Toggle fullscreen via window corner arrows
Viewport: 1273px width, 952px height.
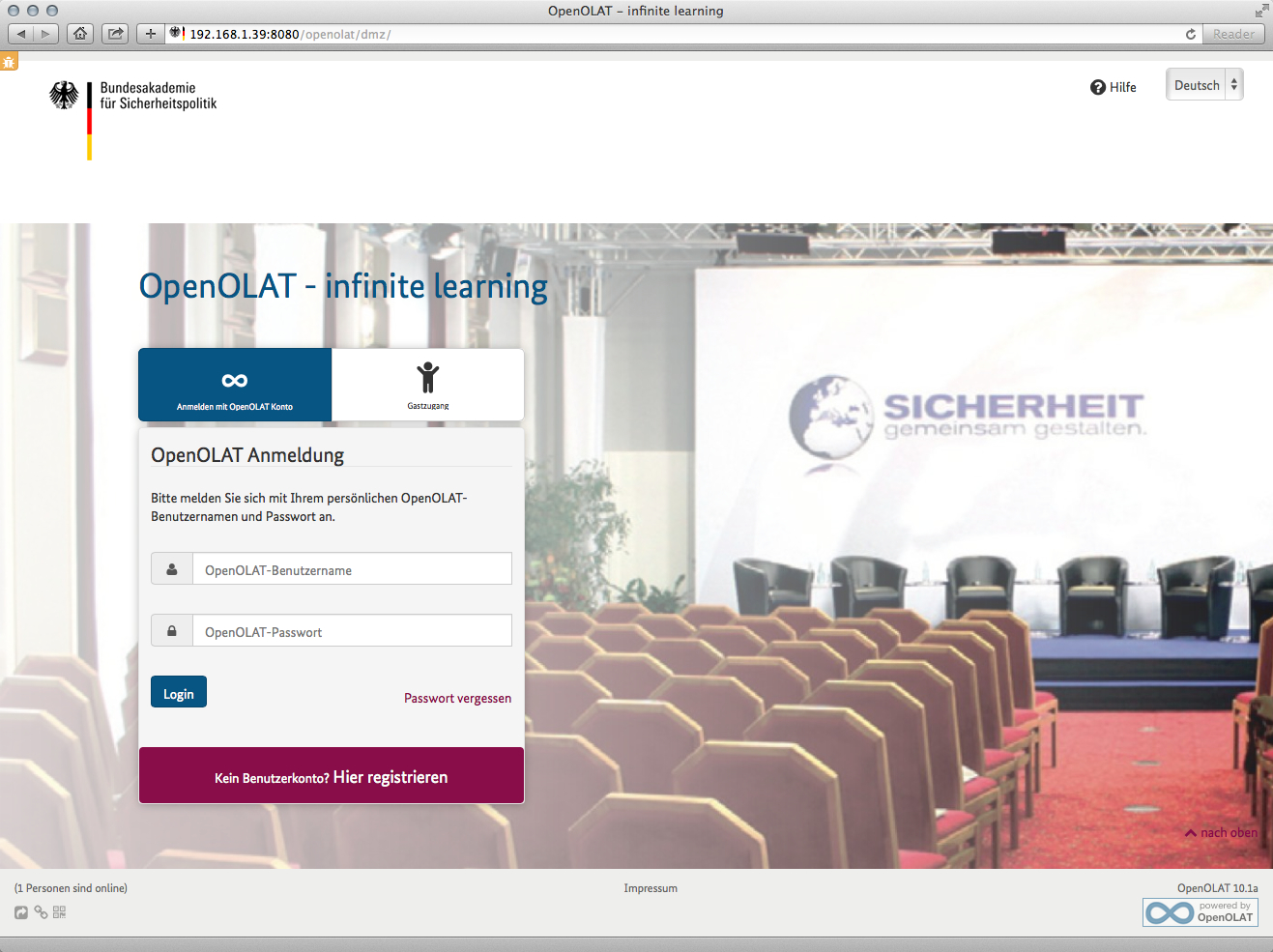point(1261,11)
